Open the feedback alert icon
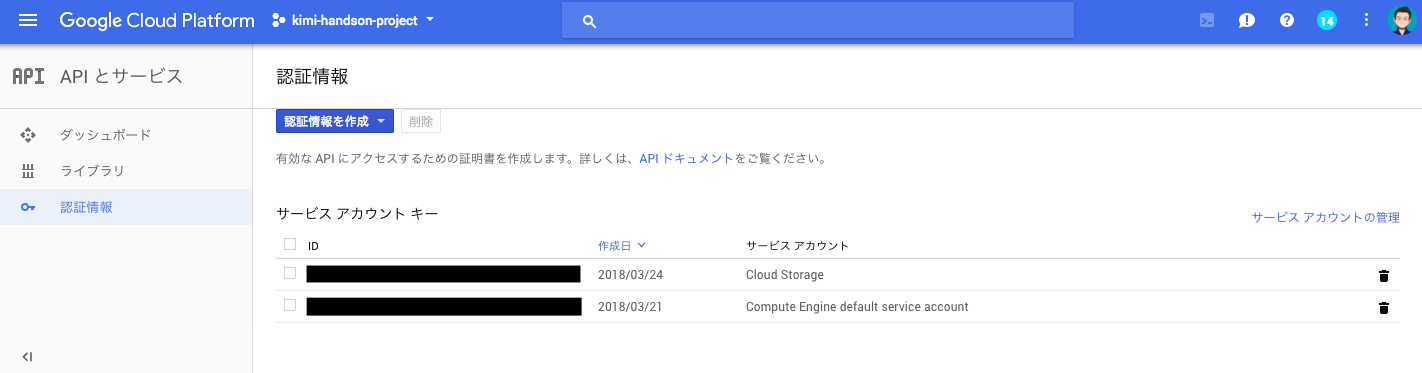Viewport: 1422px width, 373px height. tap(1247, 20)
